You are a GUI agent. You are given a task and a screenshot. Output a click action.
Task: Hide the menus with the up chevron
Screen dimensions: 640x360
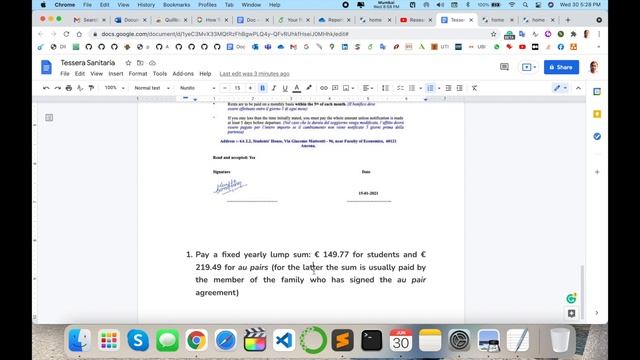point(578,88)
